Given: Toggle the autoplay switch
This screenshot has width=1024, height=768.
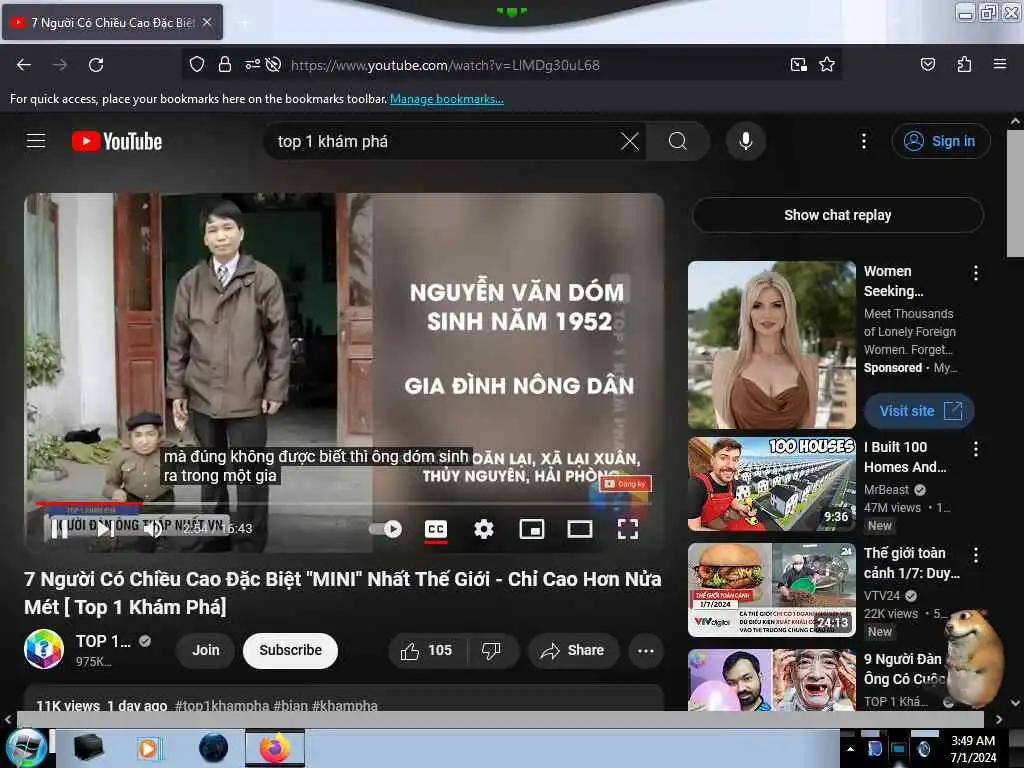Looking at the screenshot, I should coord(385,528).
